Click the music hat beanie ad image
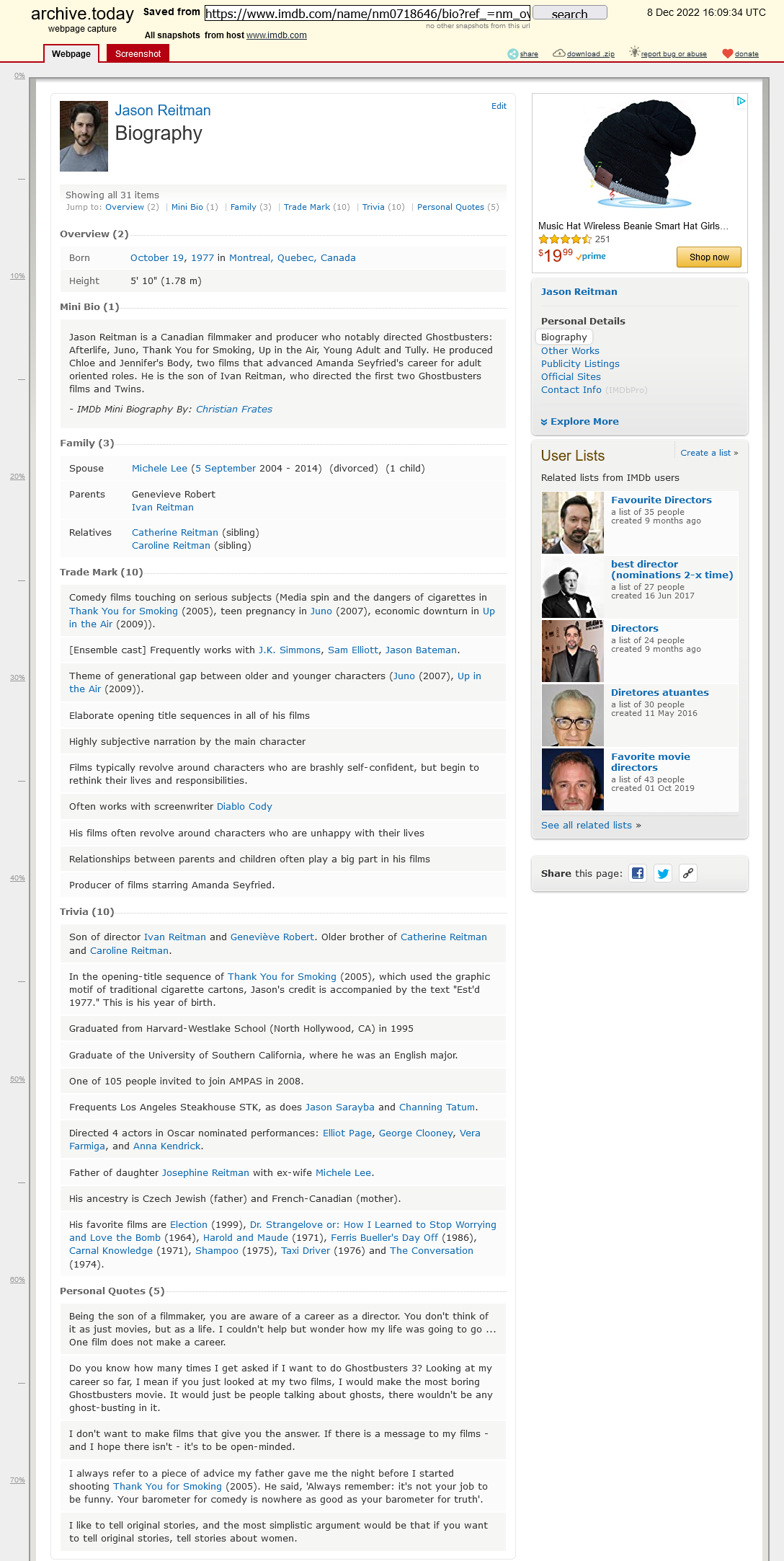The width and height of the screenshot is (784, 1561). (639, 154)
